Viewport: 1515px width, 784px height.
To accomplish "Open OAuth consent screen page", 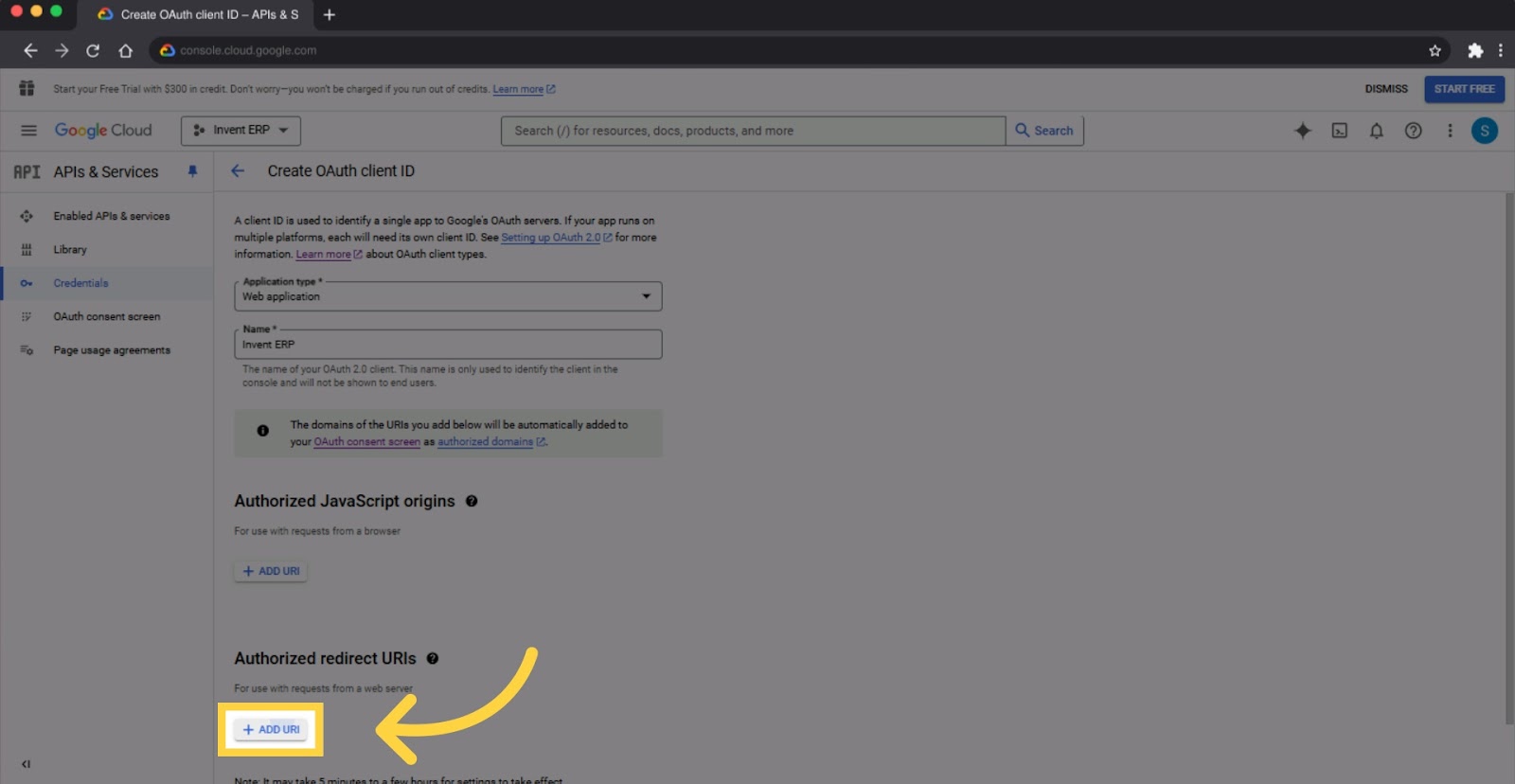I will click(x=107, y=316).
